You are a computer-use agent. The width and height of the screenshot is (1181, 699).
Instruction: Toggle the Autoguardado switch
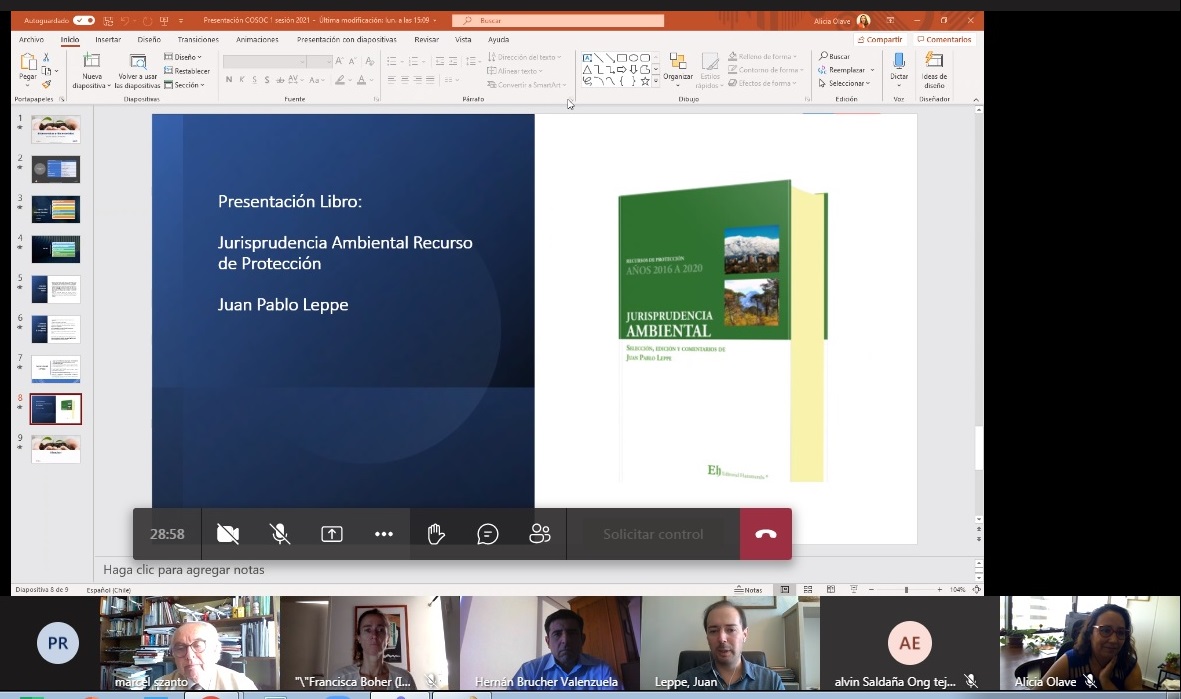tap(84, 20)
